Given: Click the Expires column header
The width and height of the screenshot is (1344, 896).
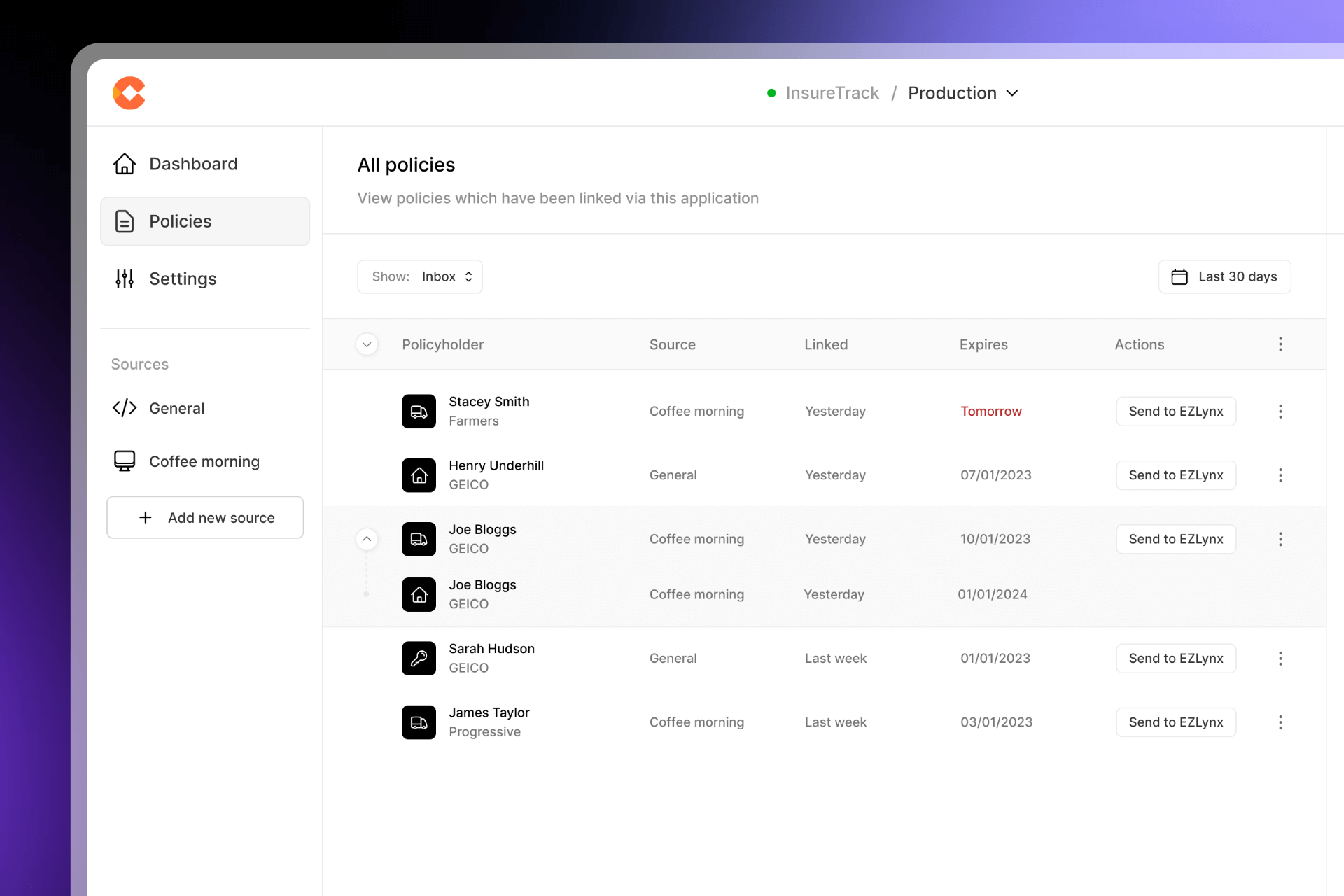Looking at the screenshot, I should pyautogui.click(x=983, y=344).
